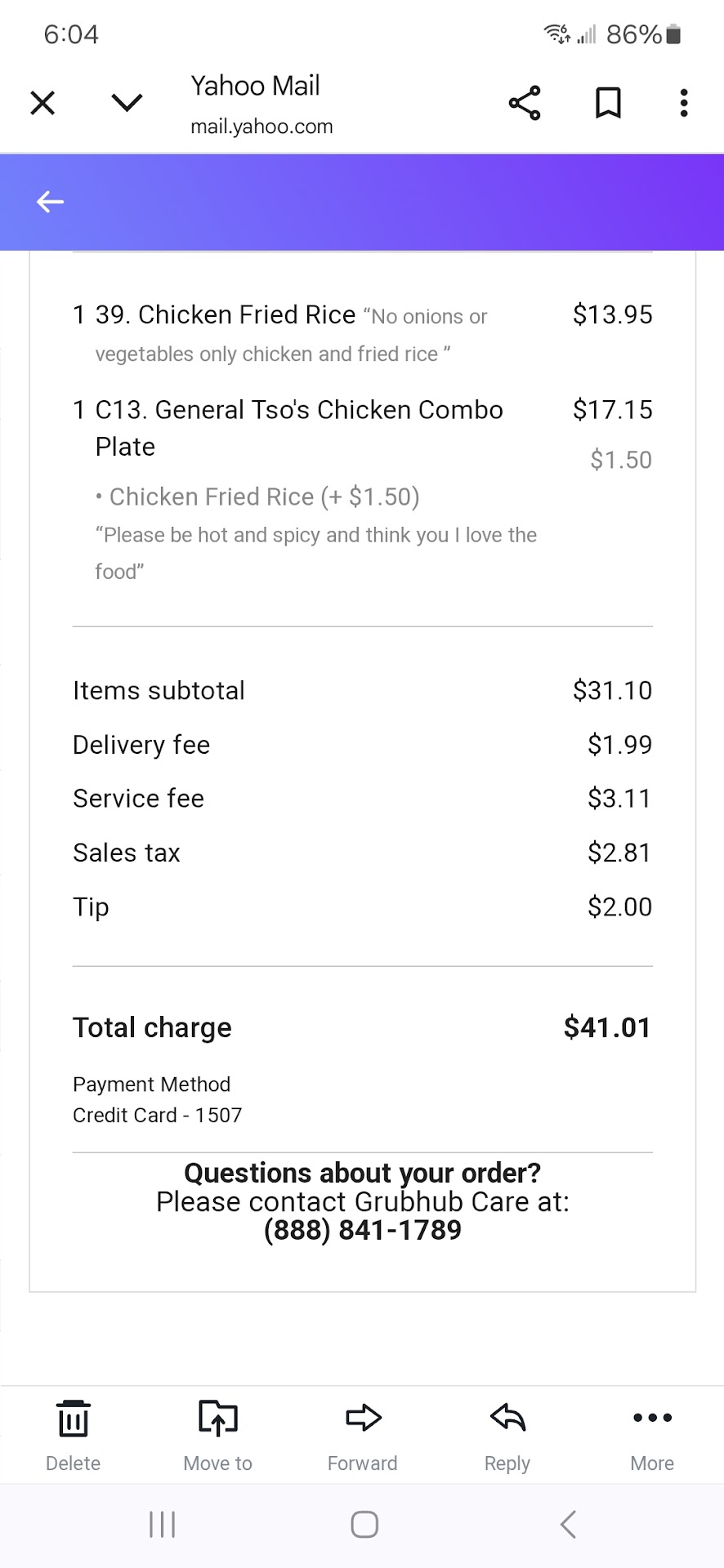
Task: Tap the mail.yahoo.com URL text
Action: point(261,127)
